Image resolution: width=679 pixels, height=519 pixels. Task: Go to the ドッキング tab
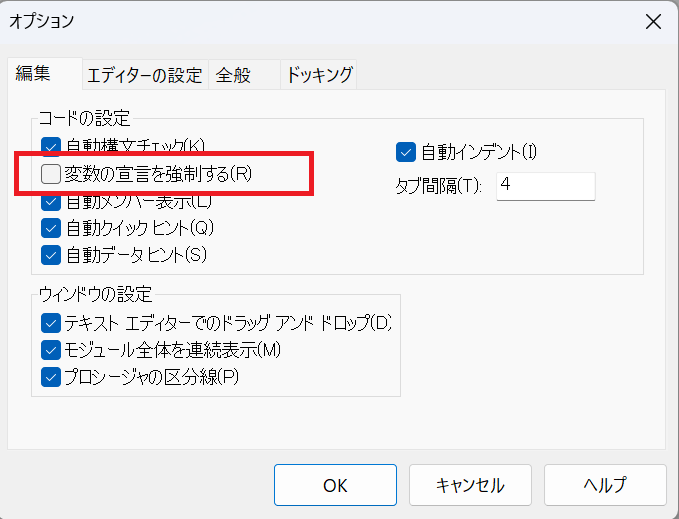[x=319, y=75]
